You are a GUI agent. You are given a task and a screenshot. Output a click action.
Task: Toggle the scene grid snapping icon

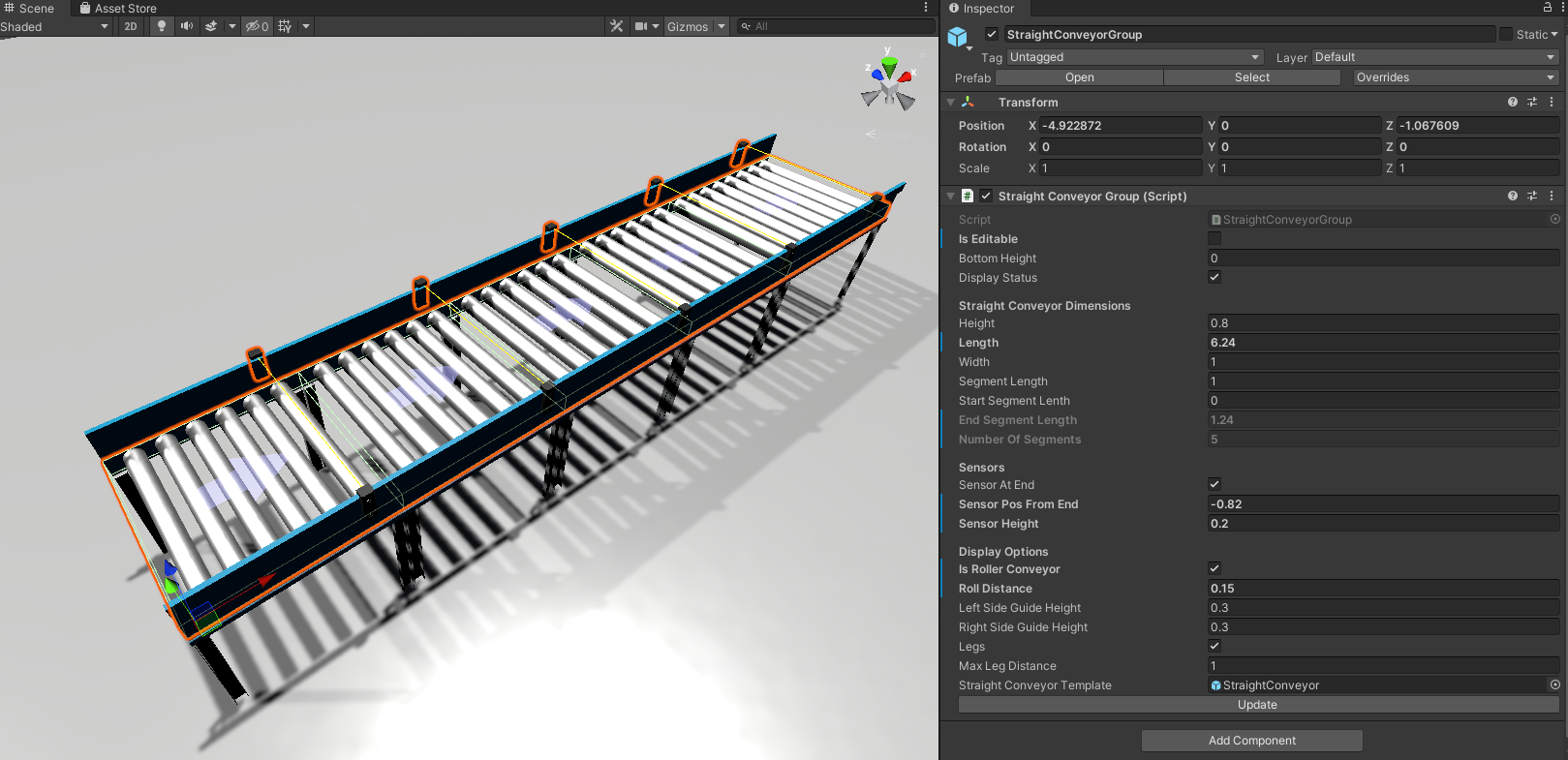pos(285,26)
